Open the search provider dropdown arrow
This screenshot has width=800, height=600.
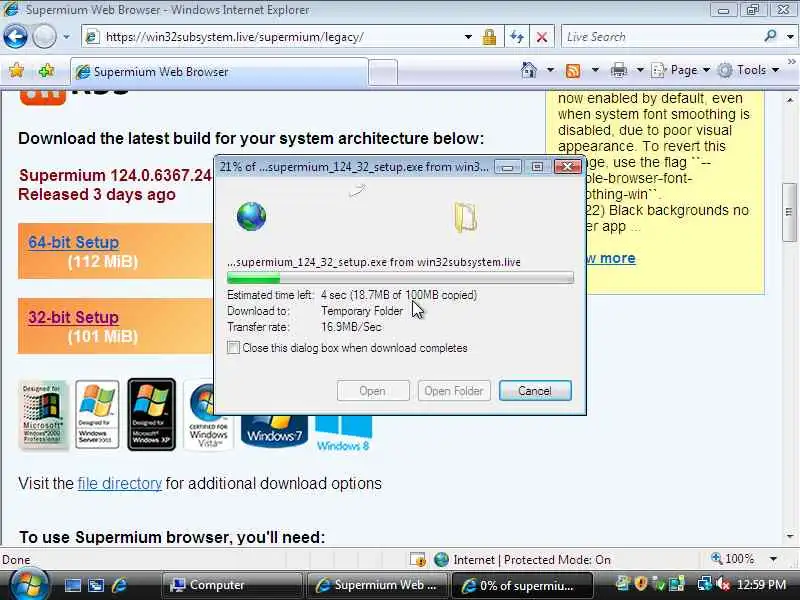coord(790,37)
